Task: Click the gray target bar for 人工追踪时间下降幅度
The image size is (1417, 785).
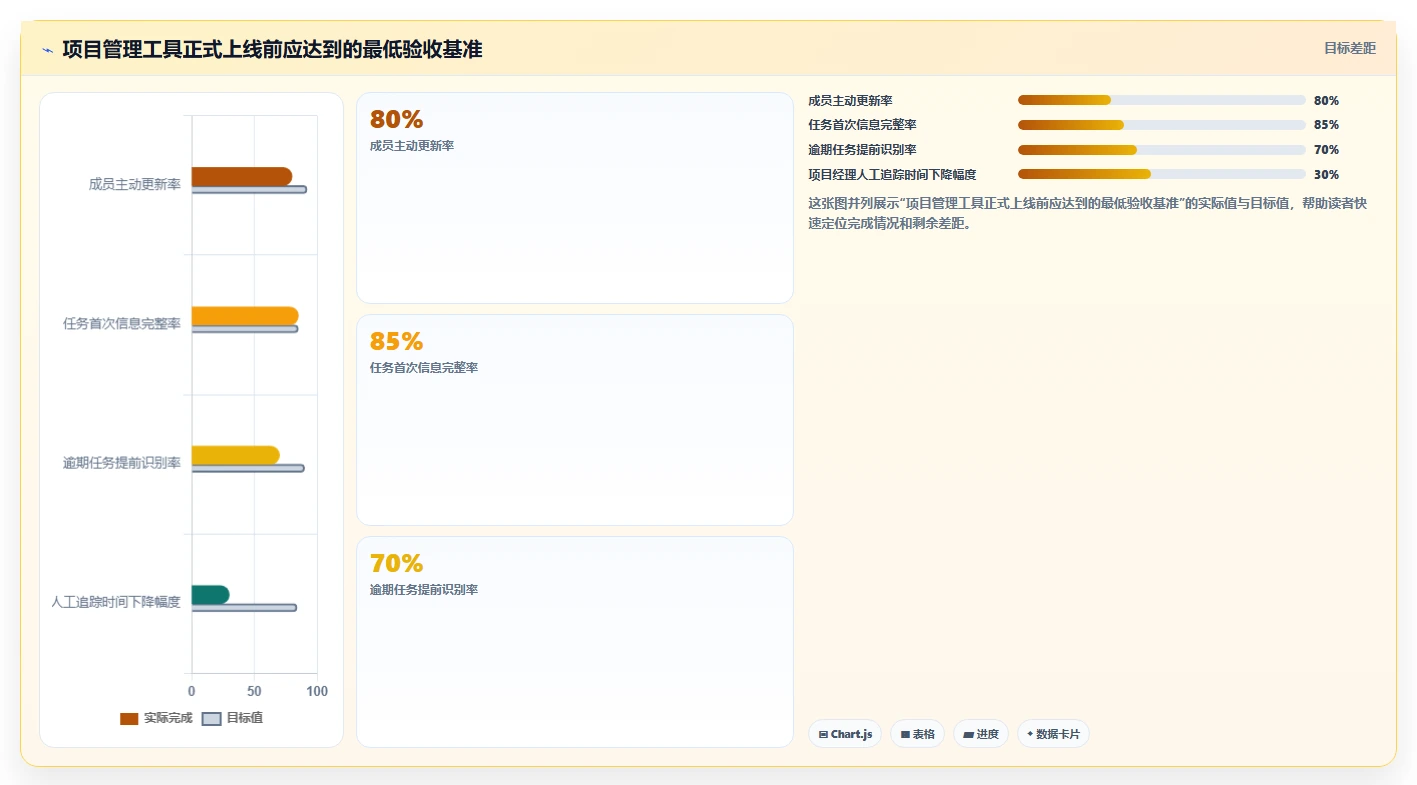Action: 244,607
